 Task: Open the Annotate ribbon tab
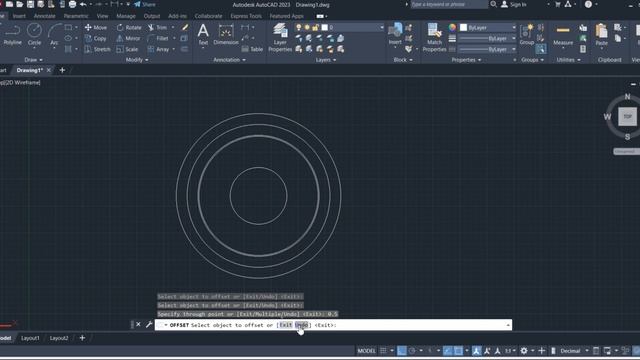tap(44, 16)
